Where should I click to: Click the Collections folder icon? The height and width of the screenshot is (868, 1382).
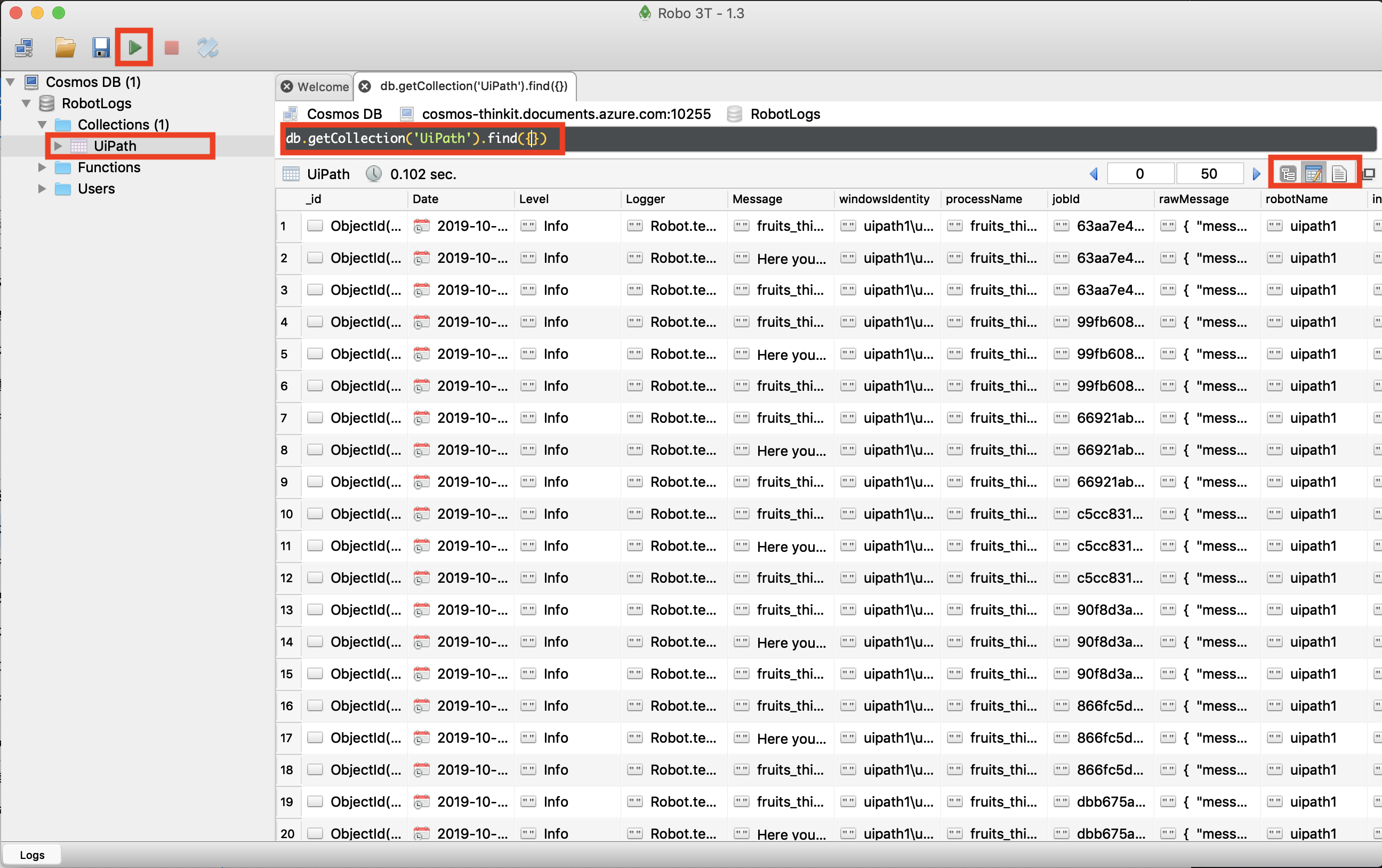tap(62, 125)
